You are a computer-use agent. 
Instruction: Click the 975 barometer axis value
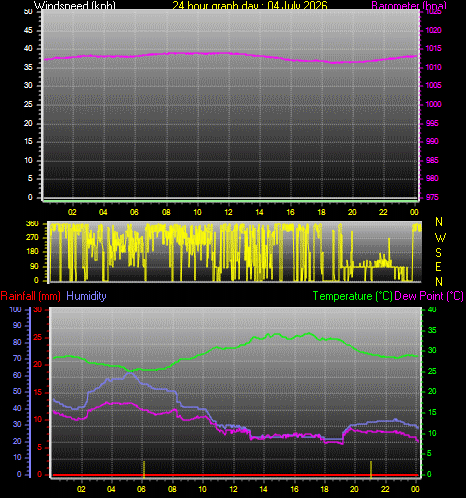pos(432,197)
